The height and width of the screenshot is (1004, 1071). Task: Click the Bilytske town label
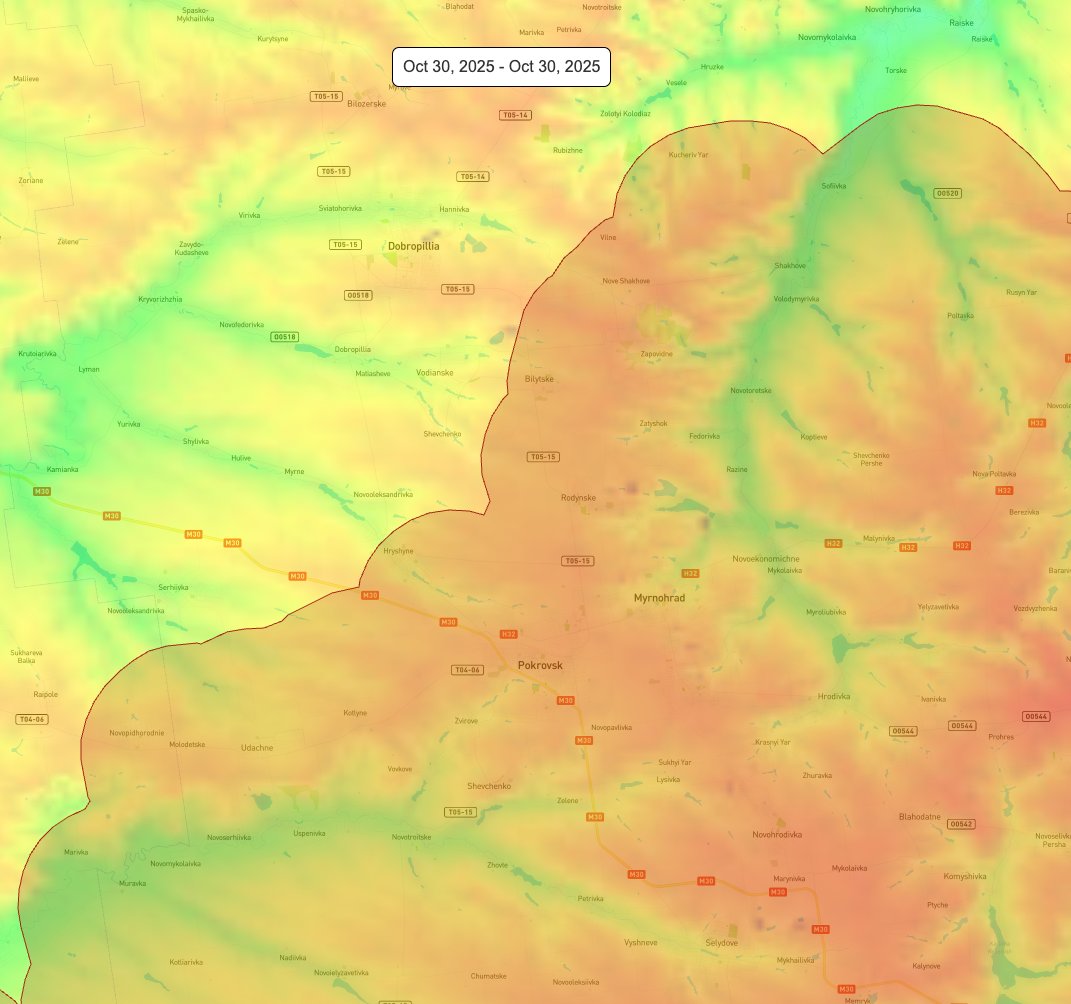539,379
